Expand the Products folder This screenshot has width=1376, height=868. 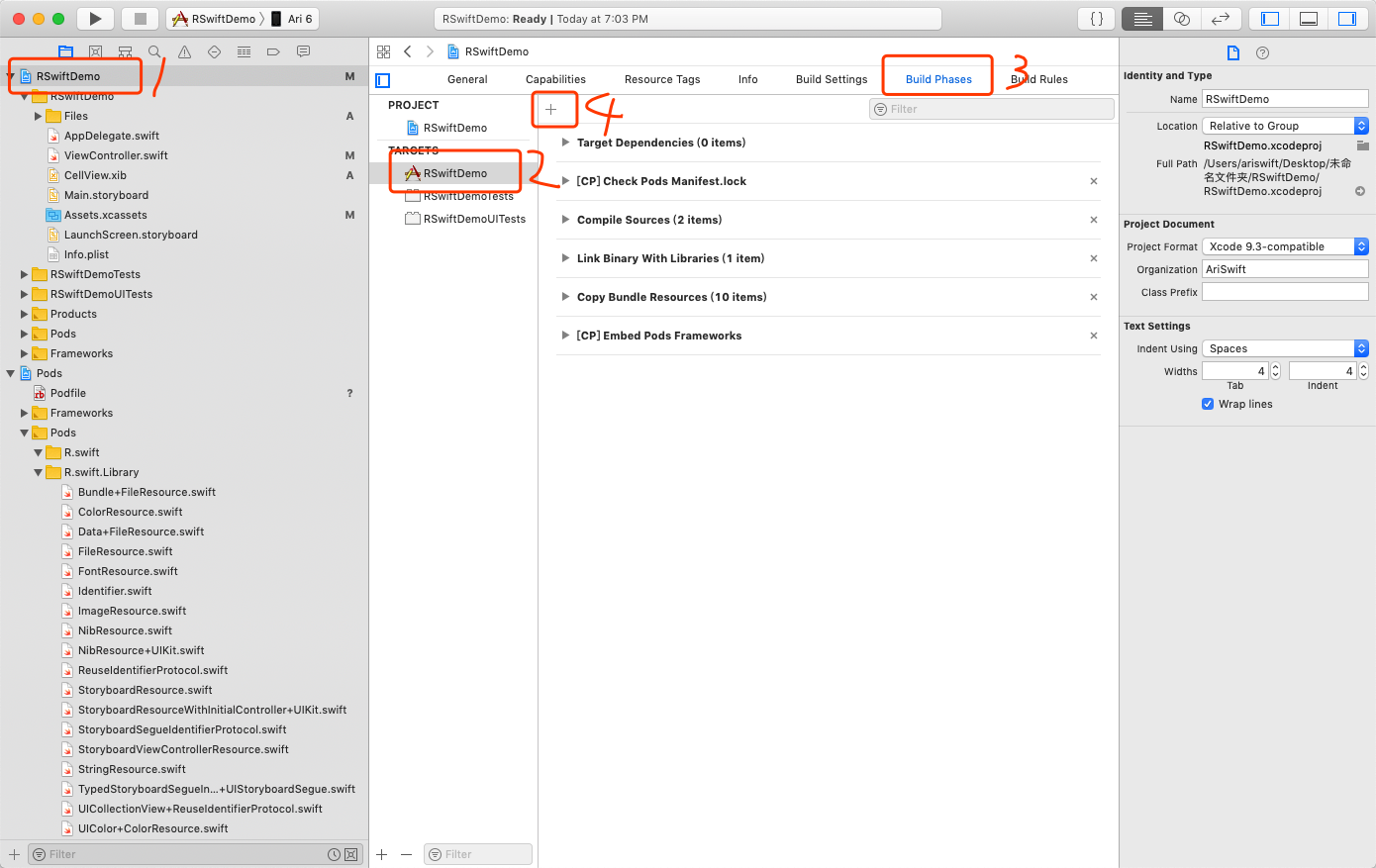pos(25,314)
